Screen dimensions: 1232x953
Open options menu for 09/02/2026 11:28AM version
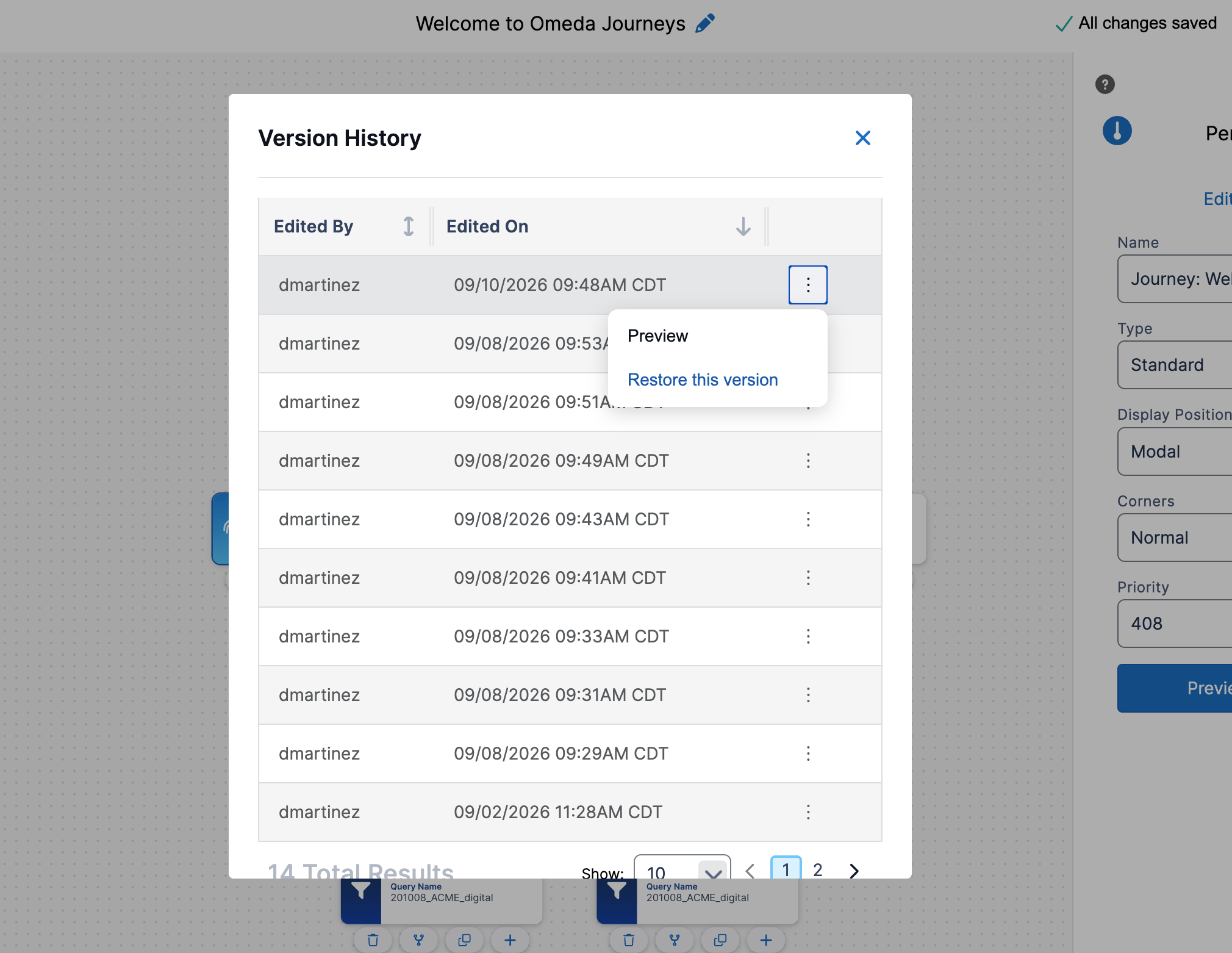(x=808, y=812)
